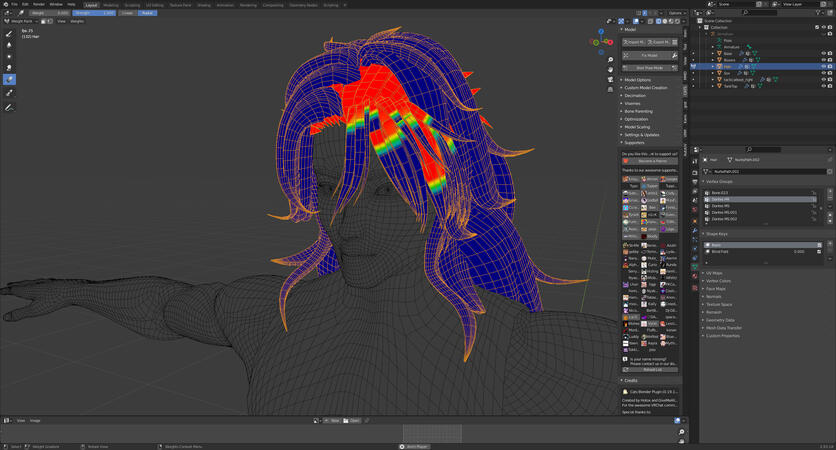
Task: Open the Render menu
Action: coord(39,5)
